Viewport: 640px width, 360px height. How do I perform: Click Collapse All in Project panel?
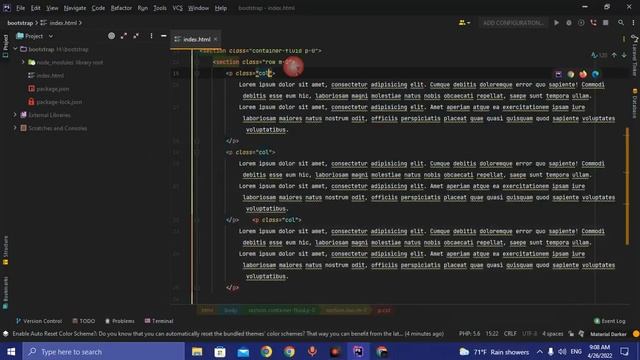[136, 36]
